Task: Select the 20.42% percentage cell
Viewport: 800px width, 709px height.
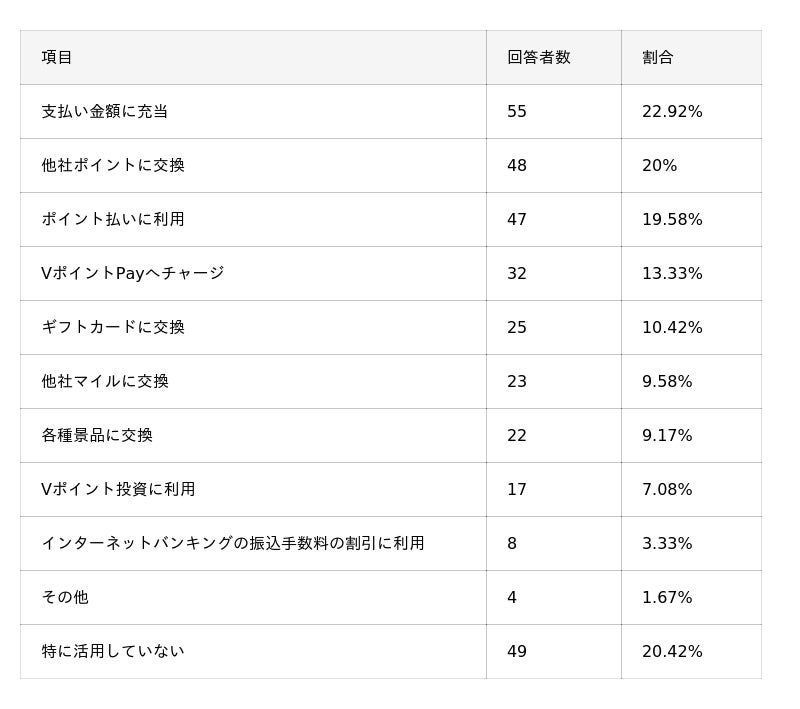Action: pyautogui.click(x=672, y=652)
